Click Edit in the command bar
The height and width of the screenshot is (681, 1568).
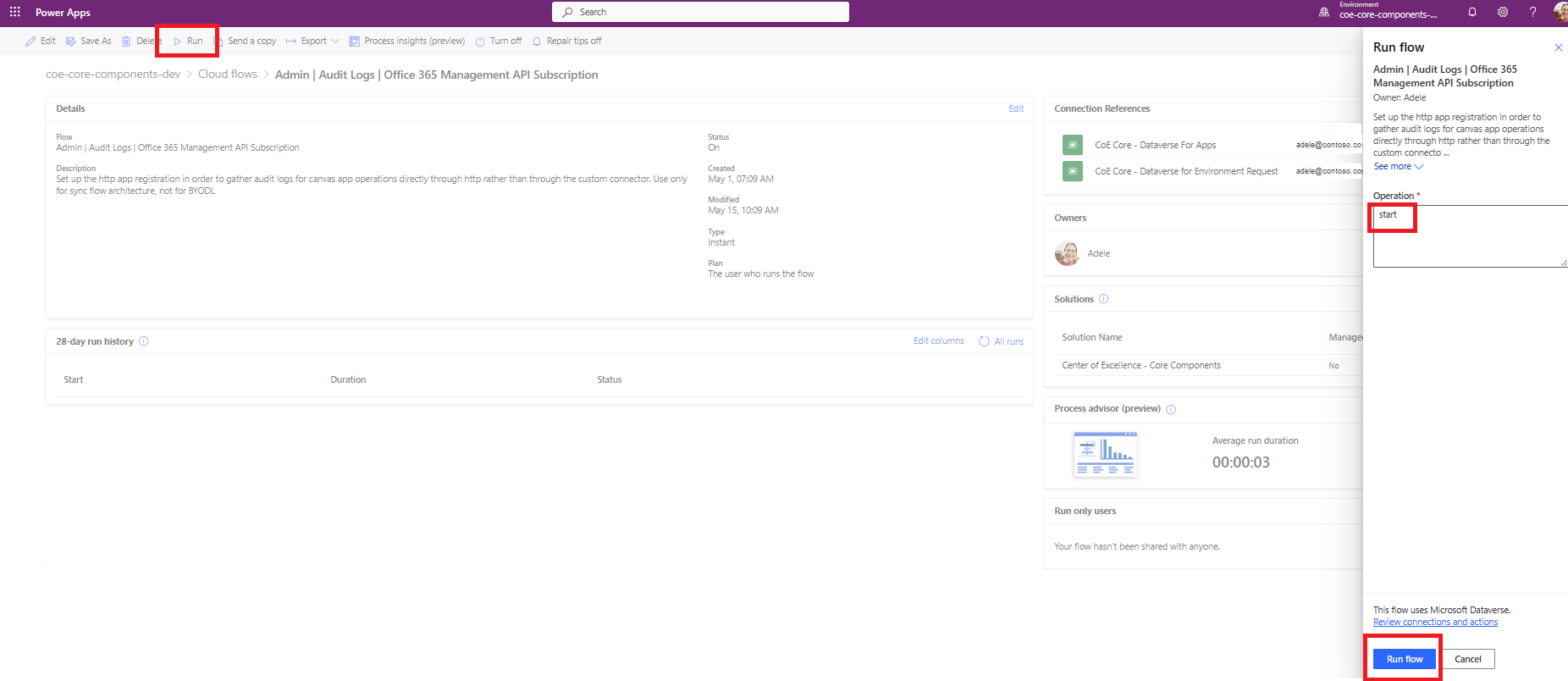point(41,41)
